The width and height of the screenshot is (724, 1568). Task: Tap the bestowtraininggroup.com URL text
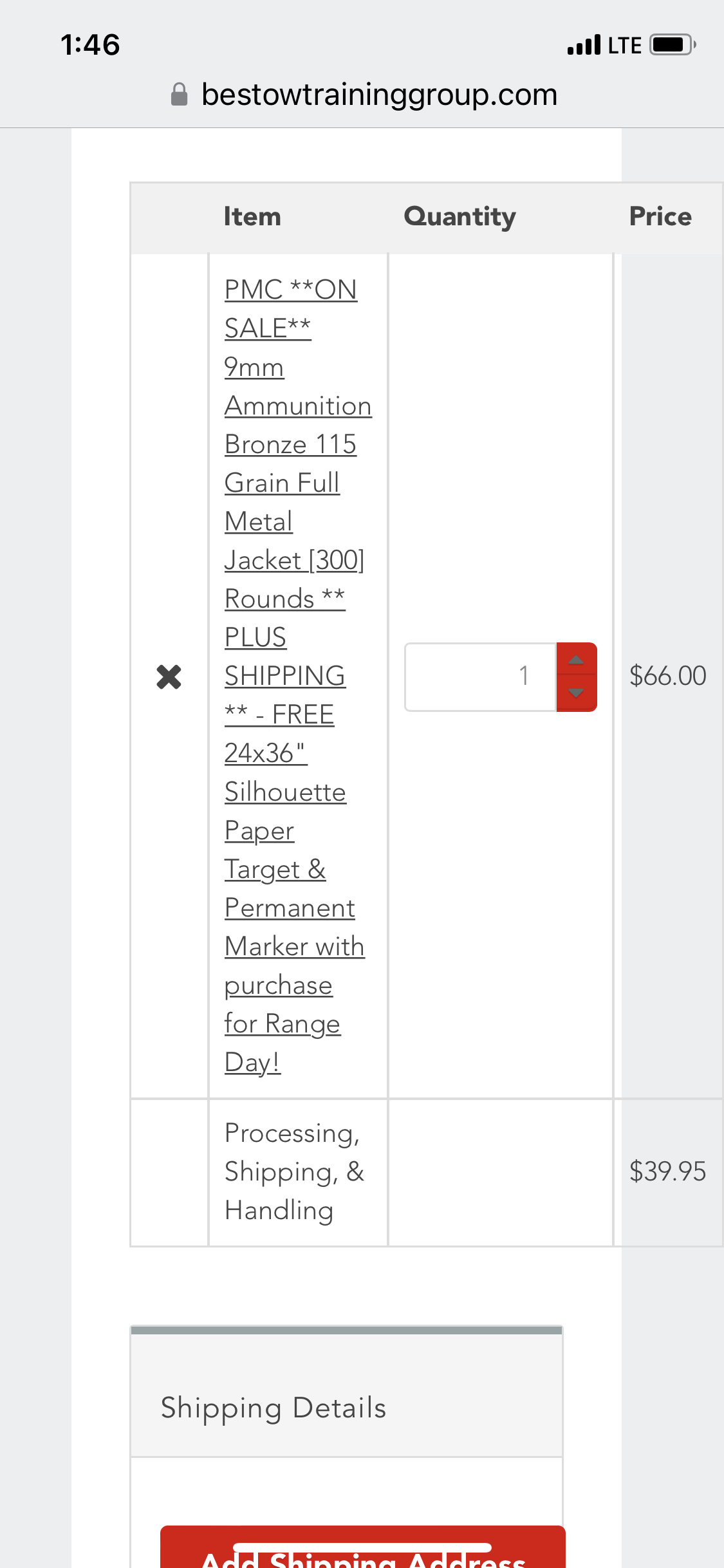point(379,95)
